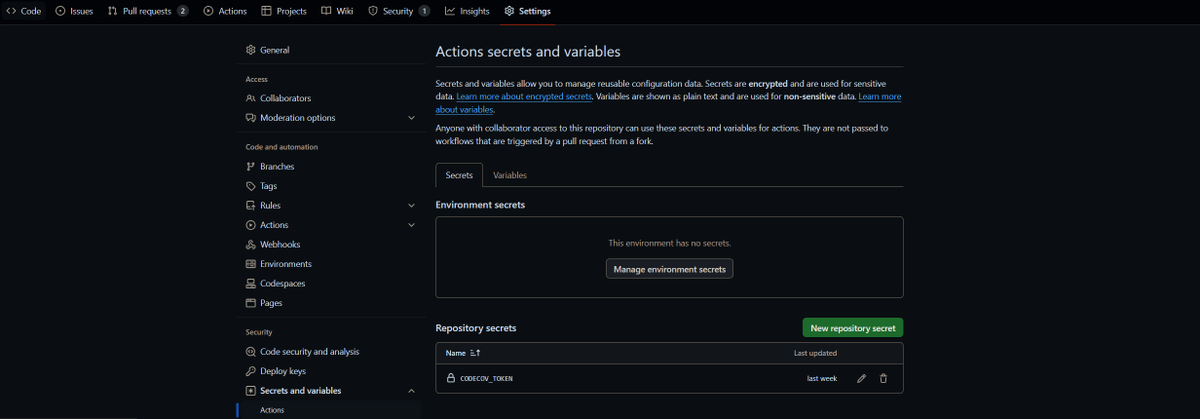Switch to the Actions repository tab
1200x419 pixels.
tap(225, 11)
